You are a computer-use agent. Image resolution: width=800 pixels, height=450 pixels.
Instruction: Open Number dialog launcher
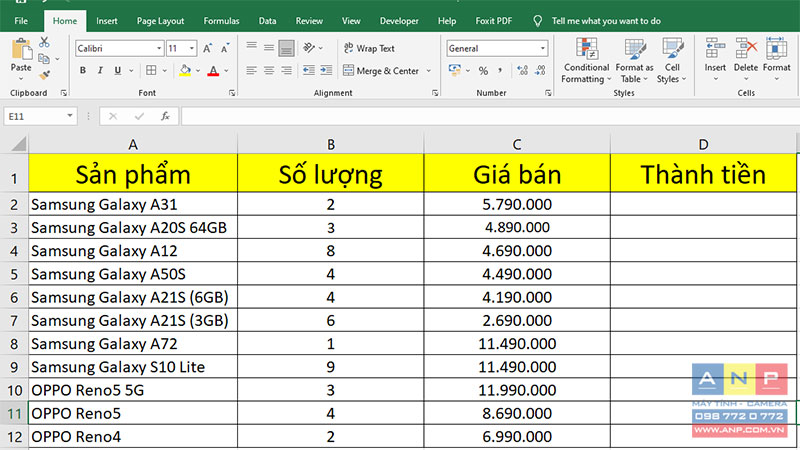pos(548,93)
